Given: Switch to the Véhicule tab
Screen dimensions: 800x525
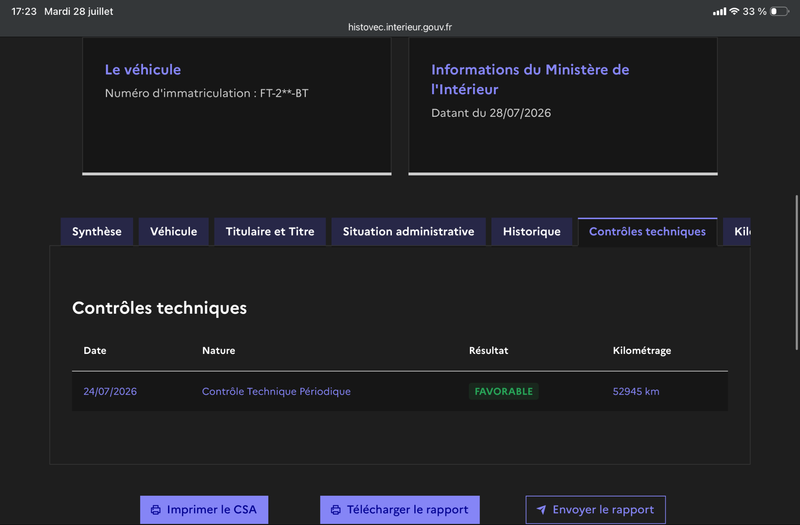Looking at the screenshot, I should coord(173,232).
